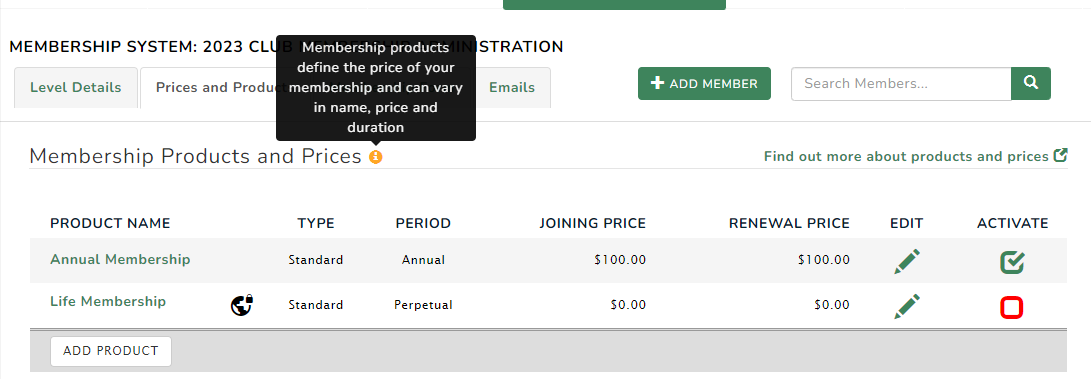Go to the Emails tab
Viewport: 1091px width, 379px height.
tap(512, 88)
